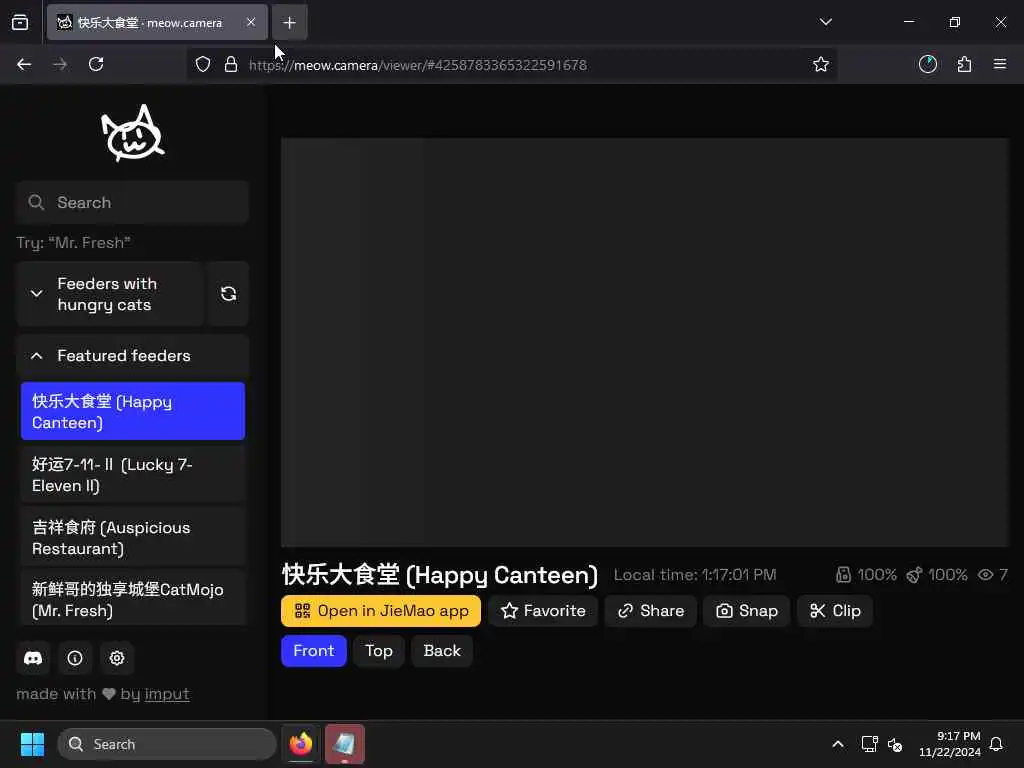
Task: Open the tracking protection shield icon
Action: [203, 65]
